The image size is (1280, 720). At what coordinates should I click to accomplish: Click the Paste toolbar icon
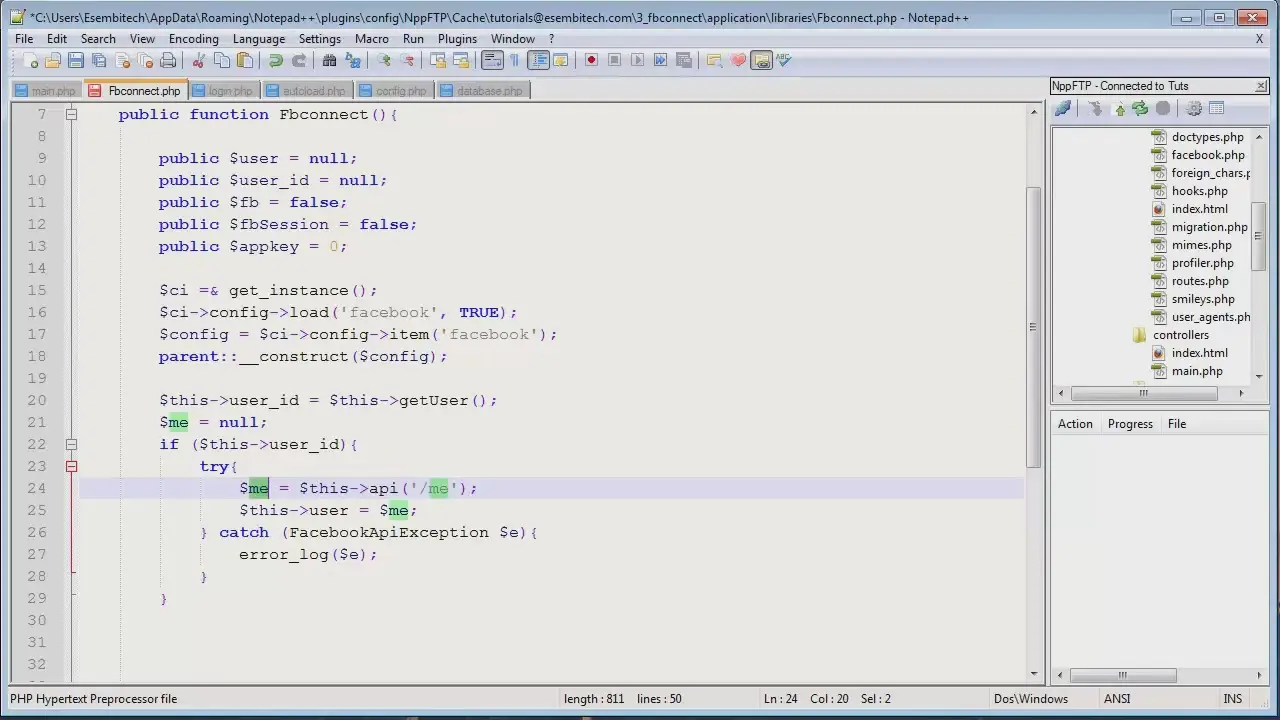[x=245, y=61]
